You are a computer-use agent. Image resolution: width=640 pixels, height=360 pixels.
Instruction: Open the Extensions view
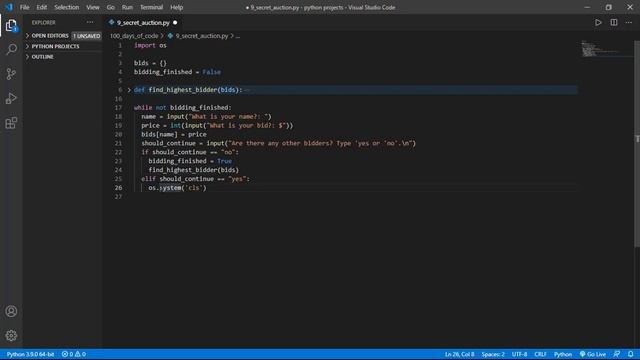coord(11,123)
